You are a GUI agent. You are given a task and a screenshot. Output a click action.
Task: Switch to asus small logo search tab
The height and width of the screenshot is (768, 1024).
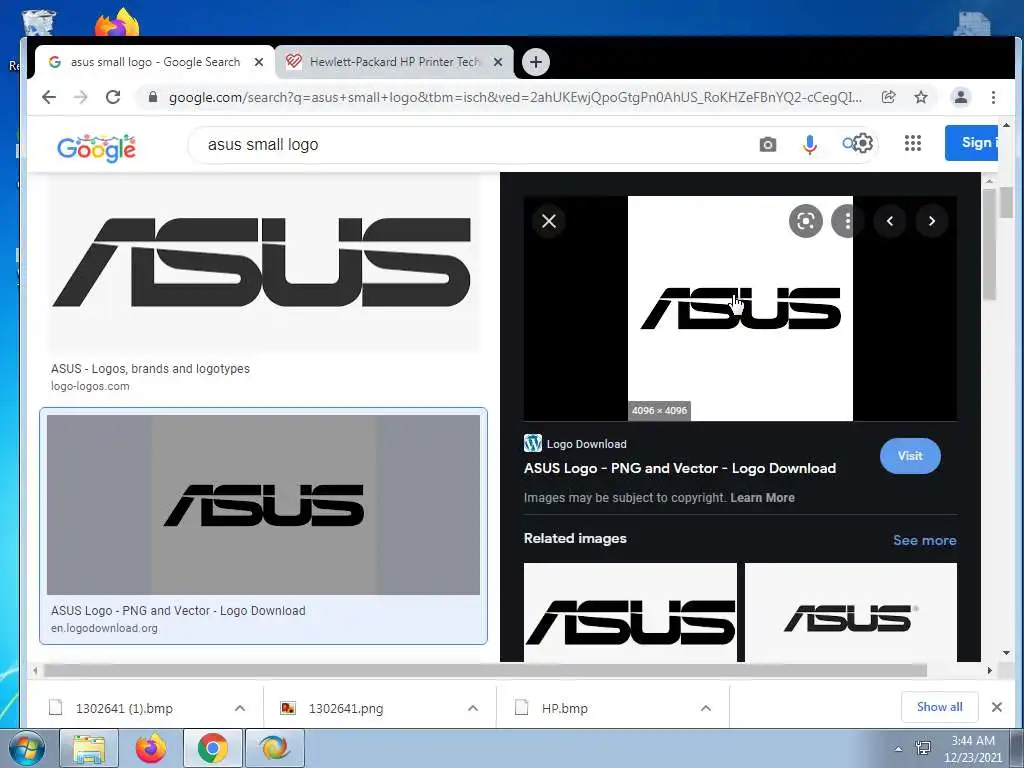[x=155, y=62]
